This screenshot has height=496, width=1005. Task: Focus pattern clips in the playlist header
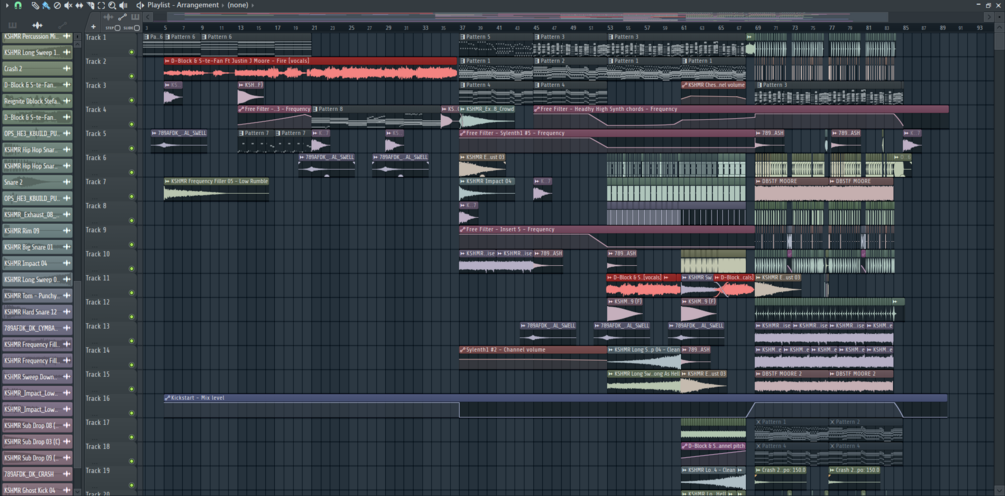[135, 17]
